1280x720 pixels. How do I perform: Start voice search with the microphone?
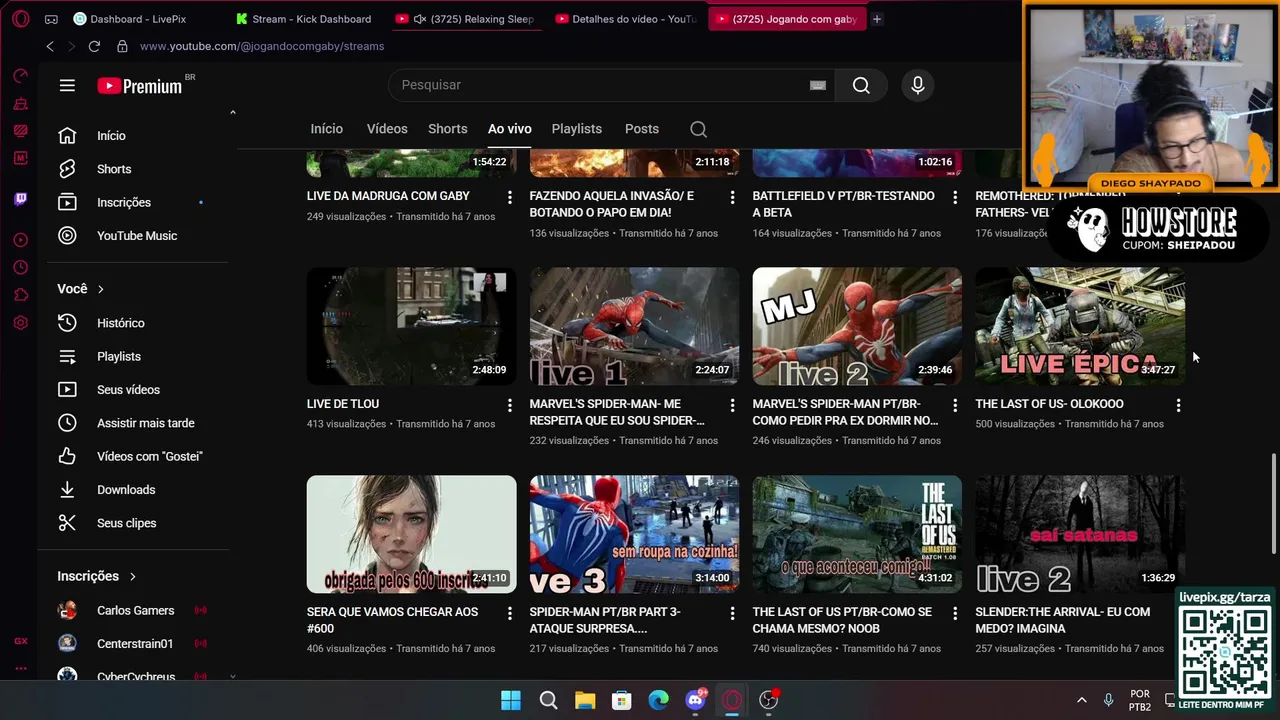coord(918,85)
